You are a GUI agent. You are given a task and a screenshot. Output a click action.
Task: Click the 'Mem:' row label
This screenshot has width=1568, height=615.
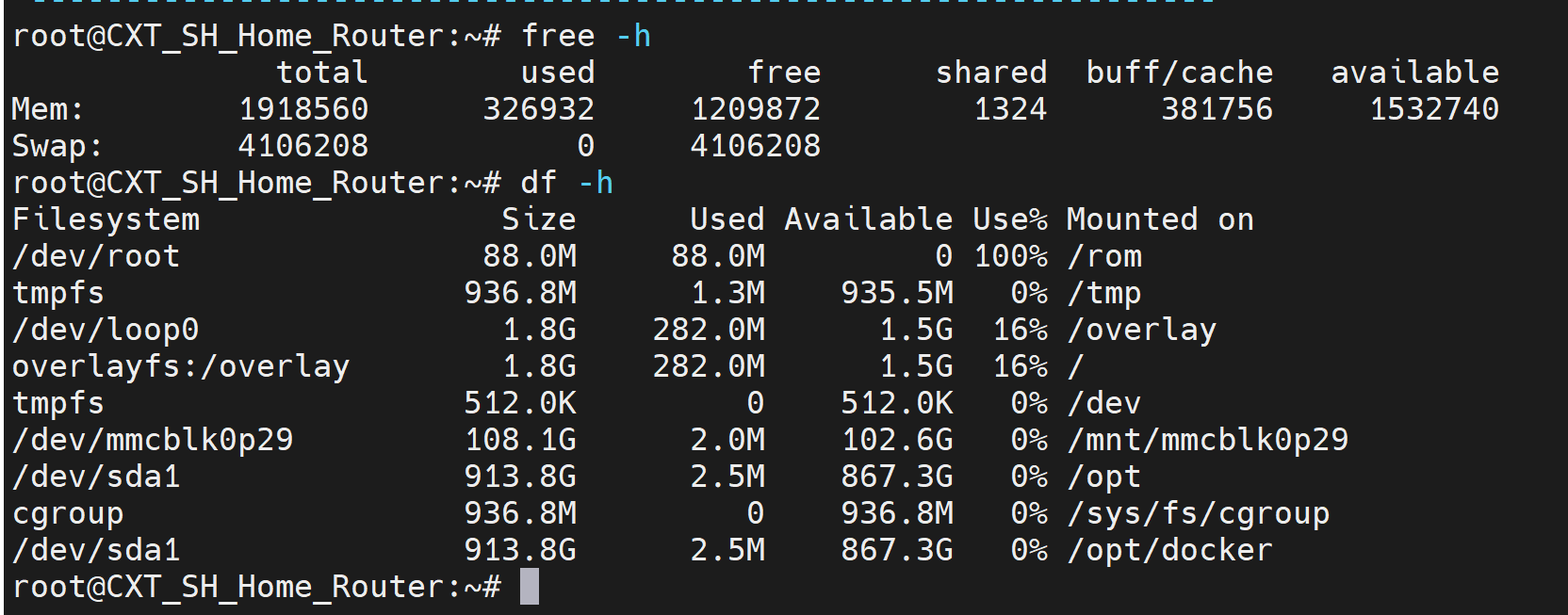click(48, 109)
